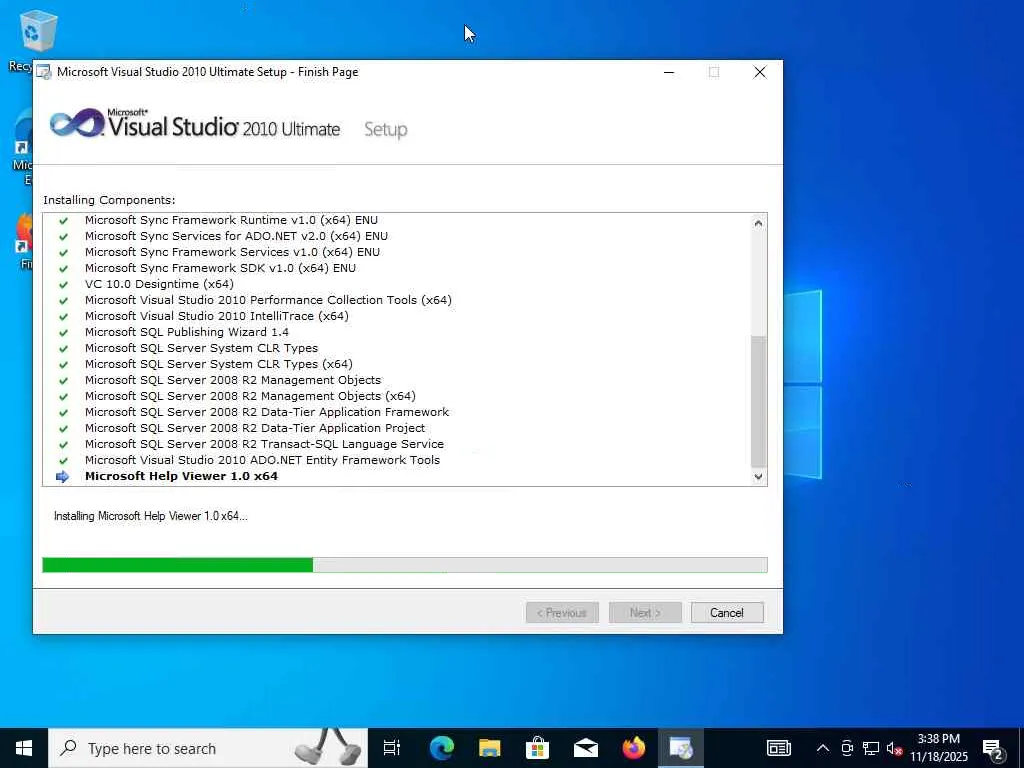This screenshot has height=768, width=1024.
Task: Click checkmark beside Sync Services for ADO.NET
Action: pos(63,236)
